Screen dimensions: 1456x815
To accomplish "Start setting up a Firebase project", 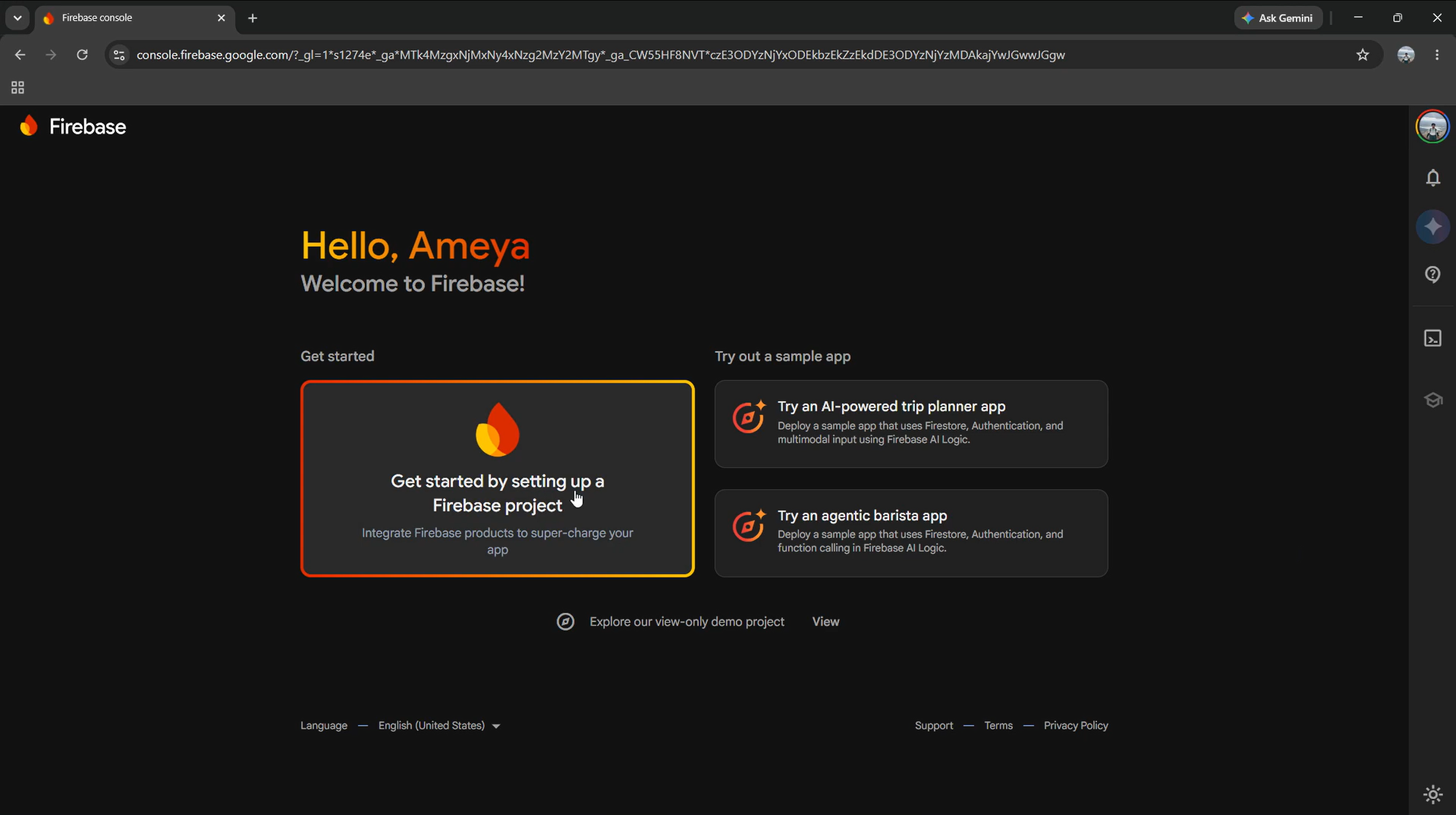I will (497, 479).
